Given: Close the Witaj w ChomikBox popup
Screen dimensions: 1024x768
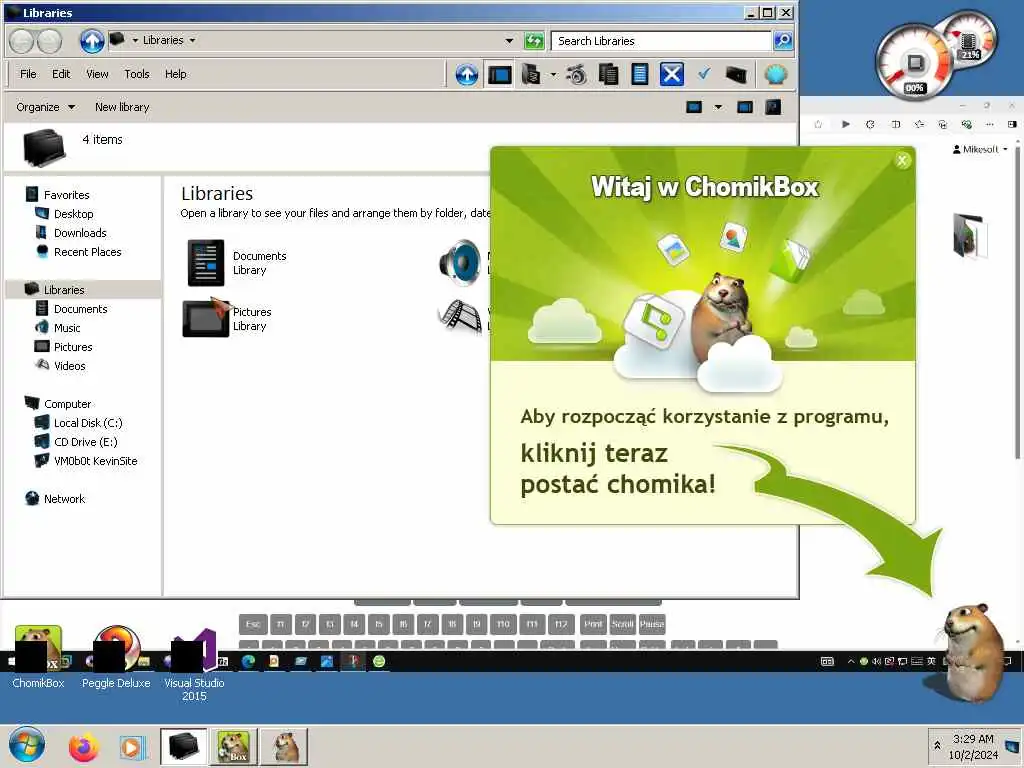Looking at the screenshot, I should [x=903, y=160].
